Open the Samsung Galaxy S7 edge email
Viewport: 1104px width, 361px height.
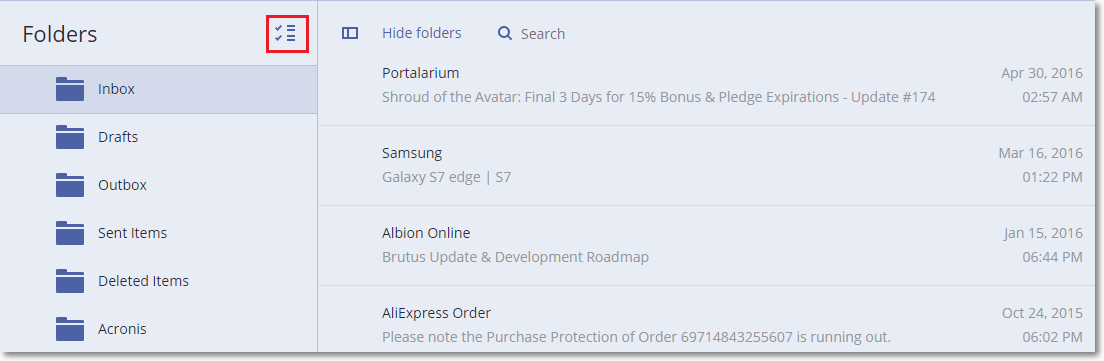pos(711,165)
